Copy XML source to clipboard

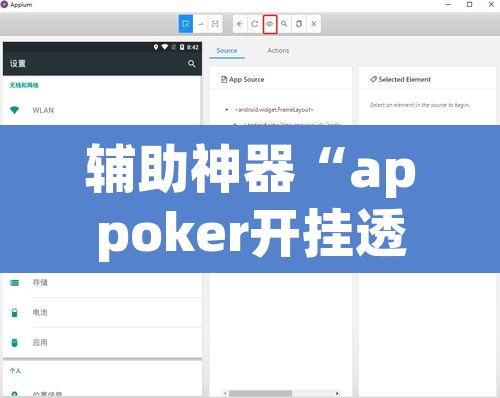click(x=299, y=24)
